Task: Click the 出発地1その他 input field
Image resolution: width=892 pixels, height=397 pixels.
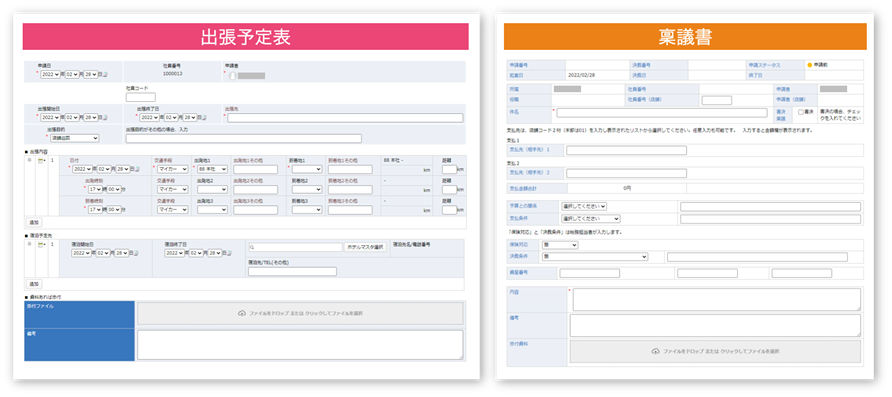Action: click(255, 169)
